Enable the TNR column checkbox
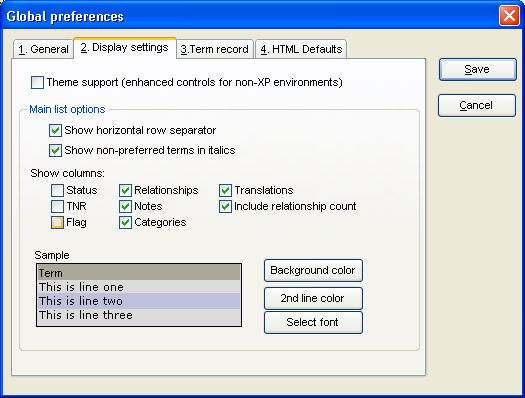Screen dimensions: 525x398 [x=57, y=206]
